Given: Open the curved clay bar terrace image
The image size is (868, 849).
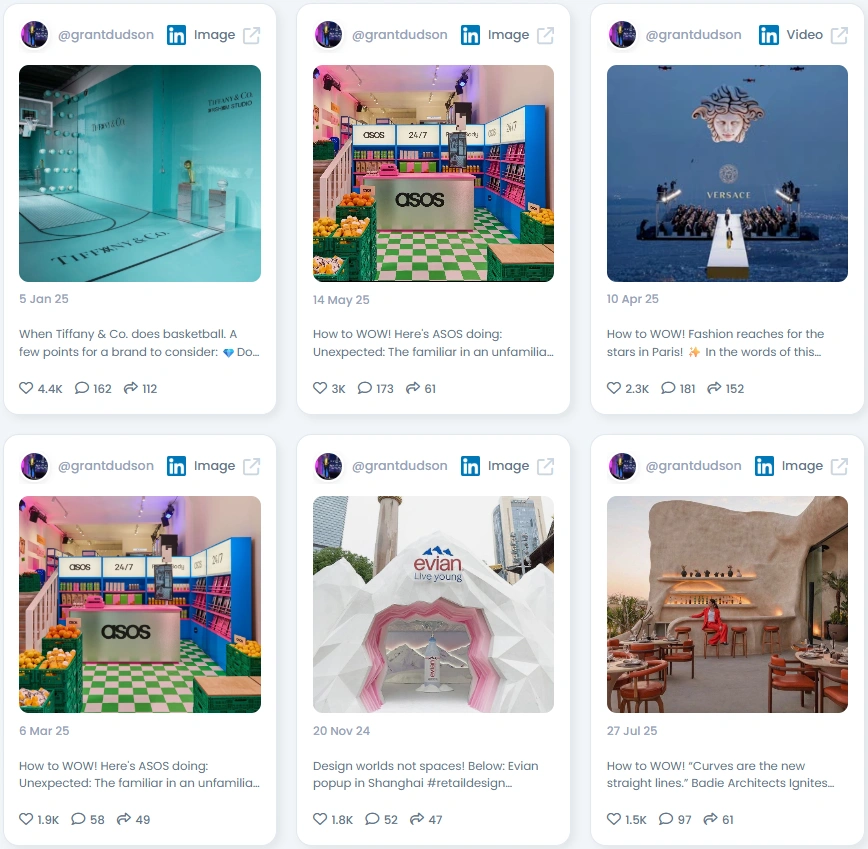Looking at the screenshot, I should 727,604.
